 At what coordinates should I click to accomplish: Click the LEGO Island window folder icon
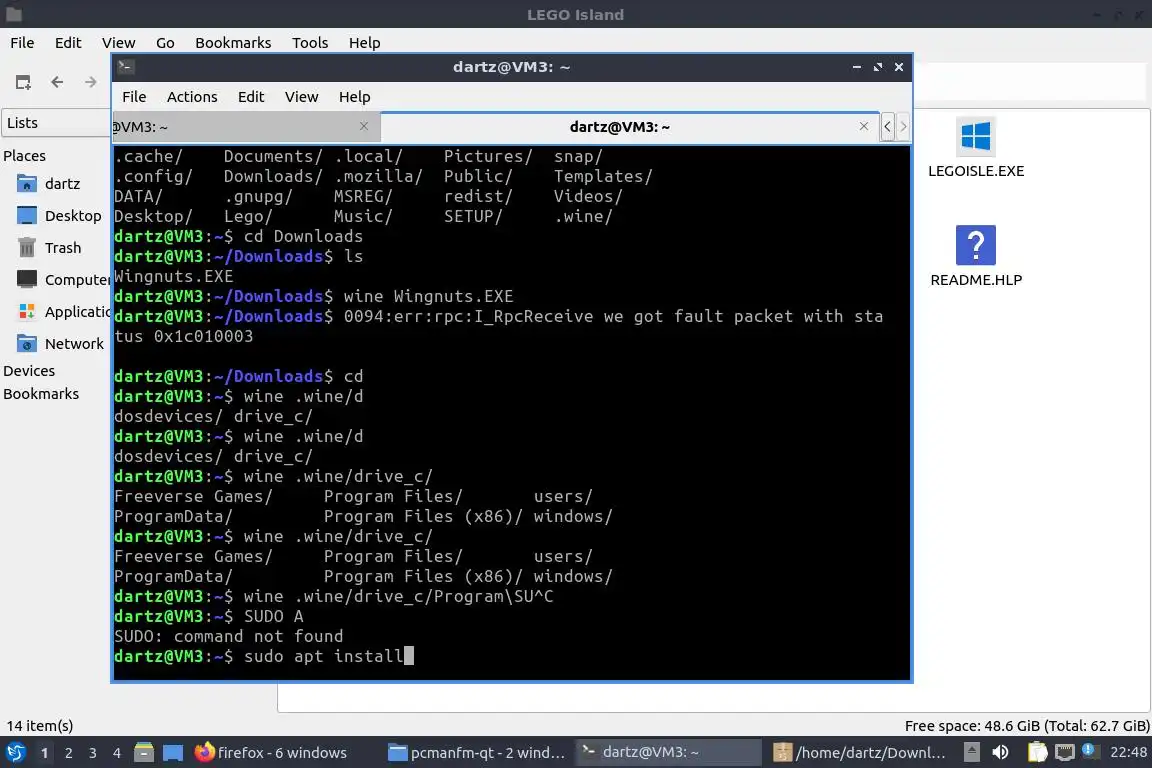(x=13, y=14)
